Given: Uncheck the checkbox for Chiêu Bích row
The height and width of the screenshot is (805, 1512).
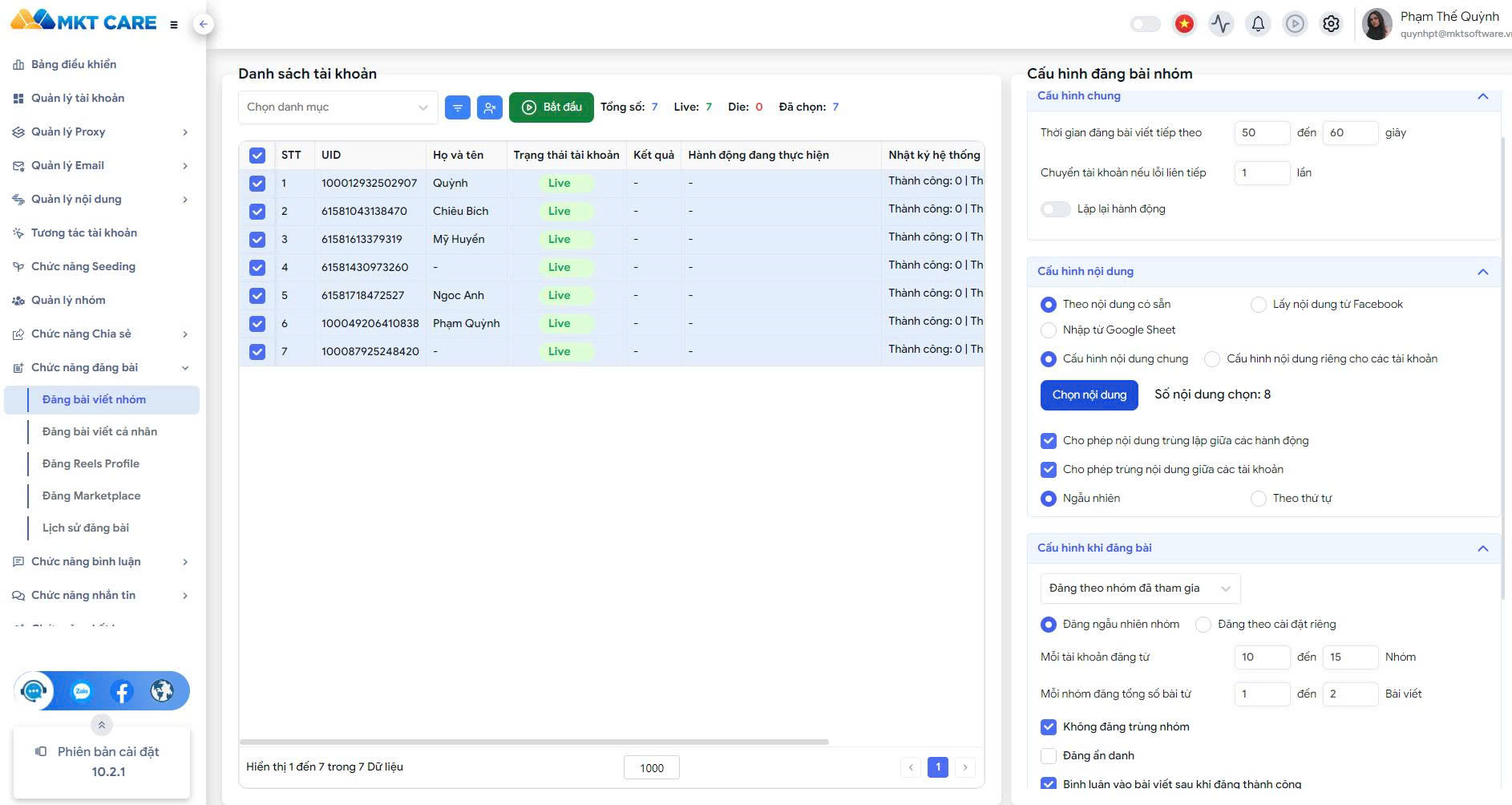Looking at the screenshot, I should point(257,212).
